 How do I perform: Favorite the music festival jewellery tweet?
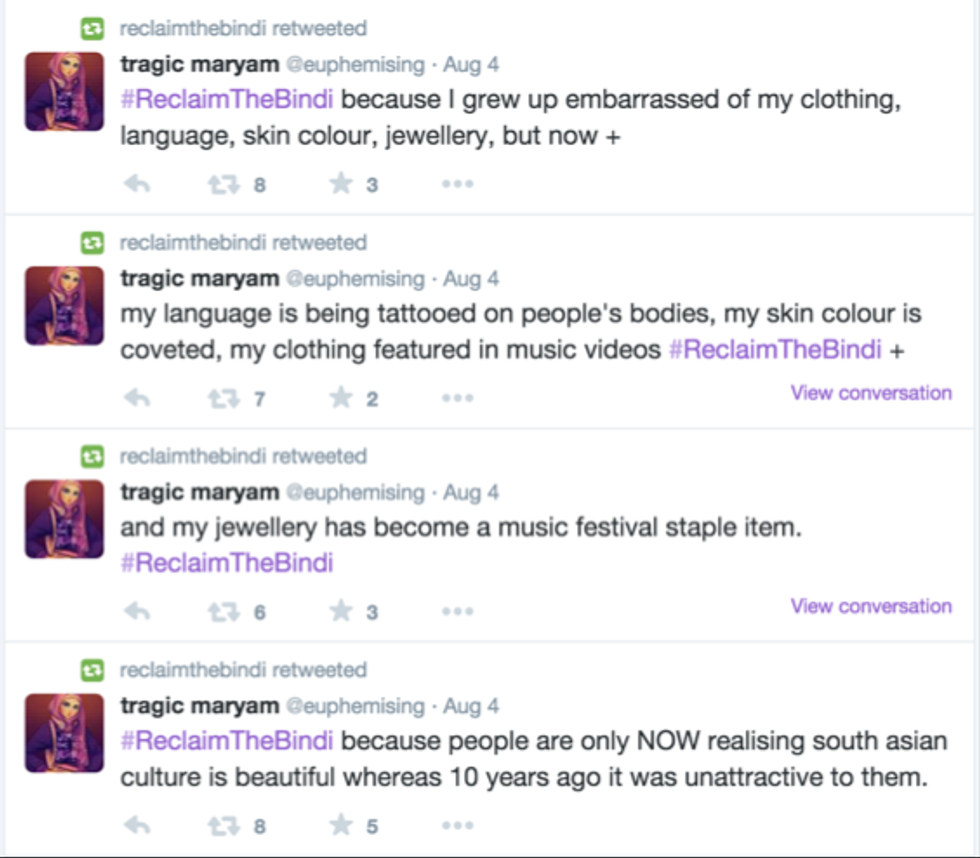pyautogui.click(x=341, y=612)
